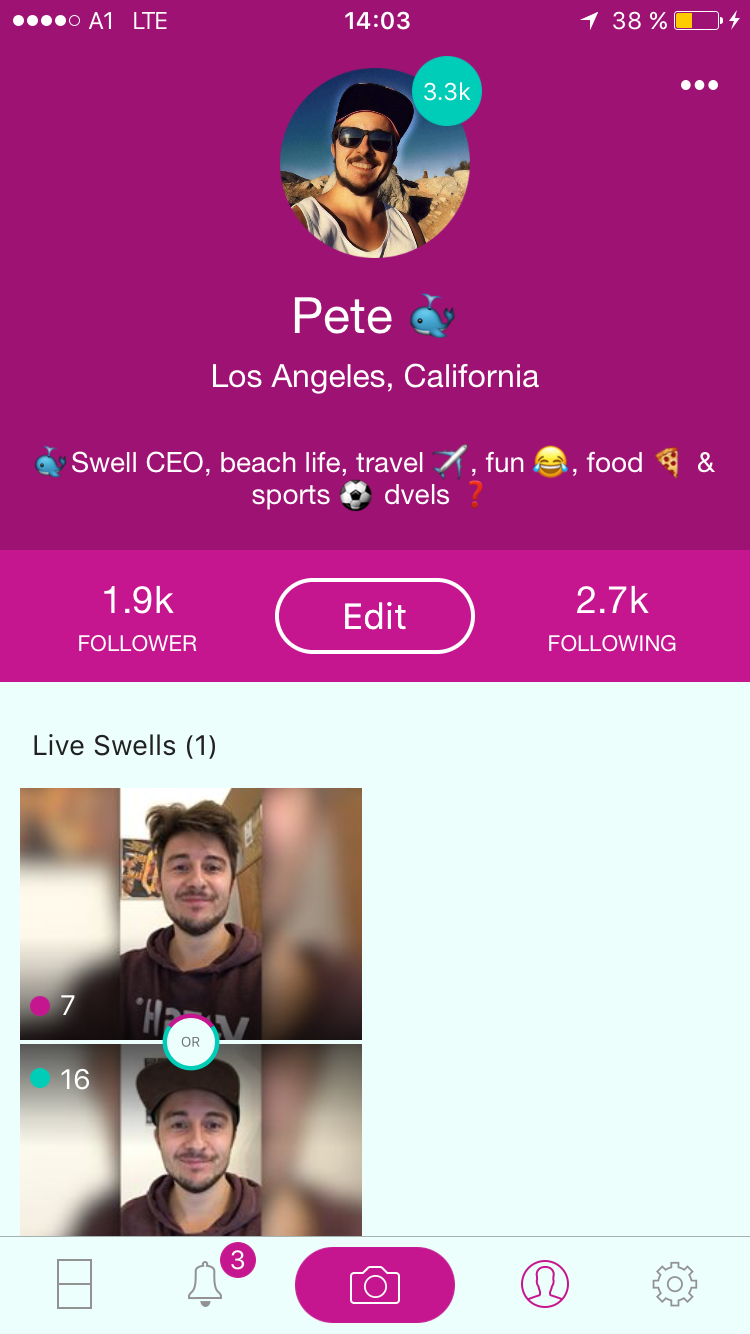The image size is (750, 1334).
Task: Tap the red badge showing 3 notifications
Action: (x=238, y=1260)
